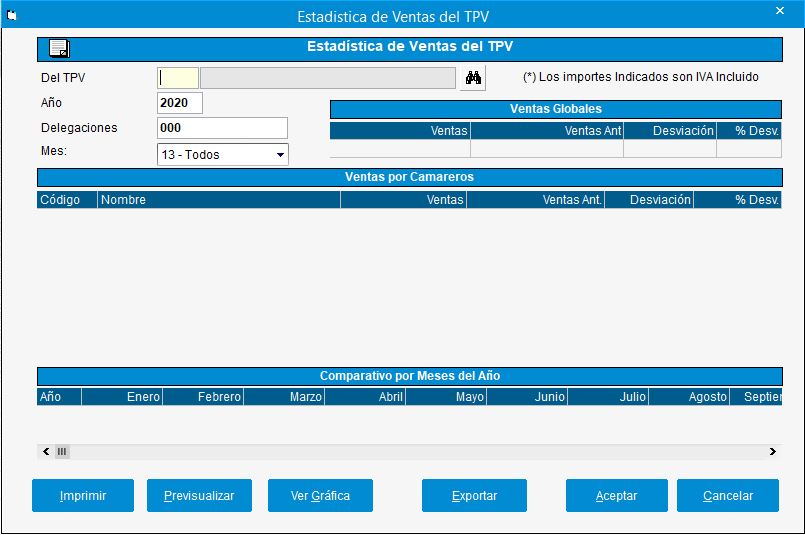Viewport: 805px width, 535px height.
Task: Click Desviación header in Ventas Globales
Action: click(670, 130)
